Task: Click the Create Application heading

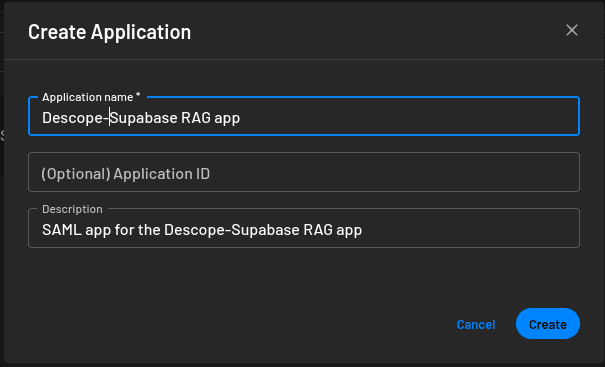Action: 110,32
